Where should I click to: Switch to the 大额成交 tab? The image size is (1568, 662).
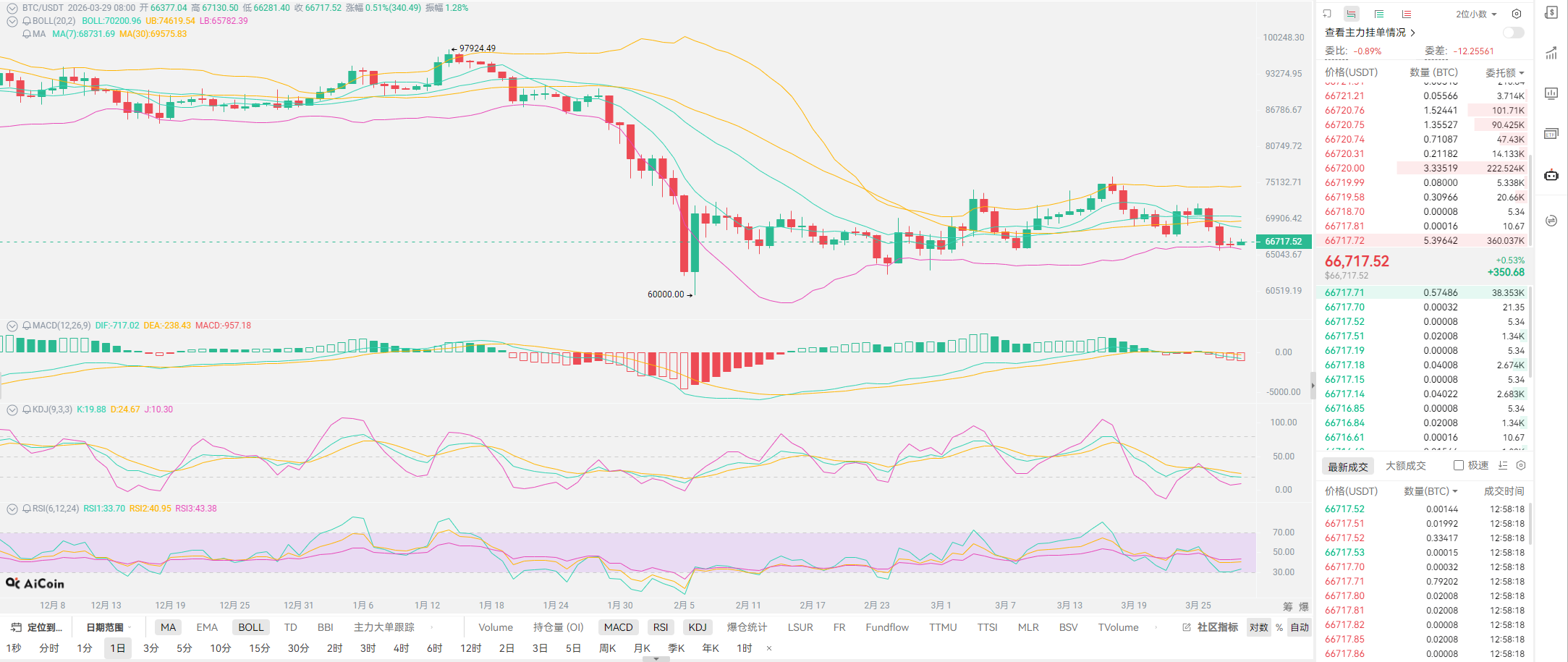1405,466
